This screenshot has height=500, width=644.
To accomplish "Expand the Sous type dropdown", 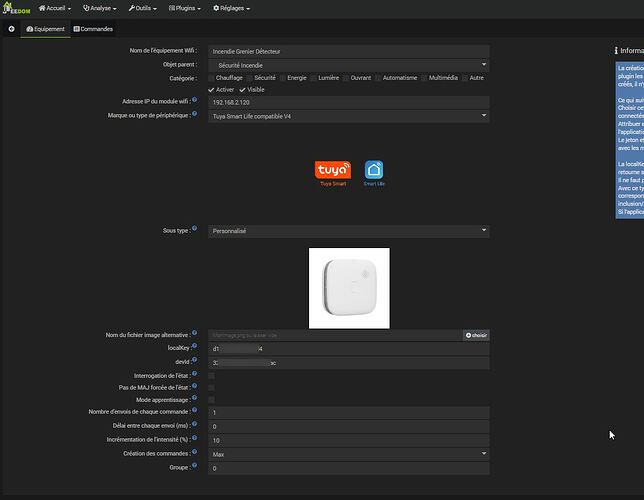I will (x=348, y=231).
